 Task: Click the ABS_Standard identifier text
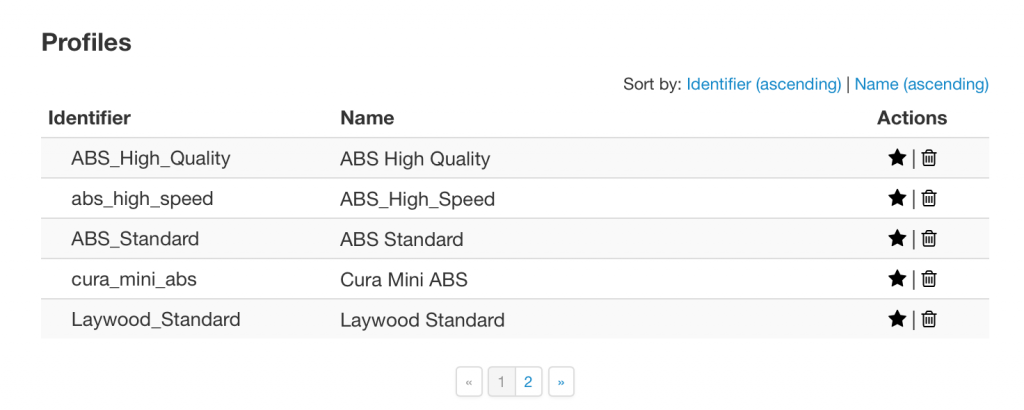(x=135, y=239)
